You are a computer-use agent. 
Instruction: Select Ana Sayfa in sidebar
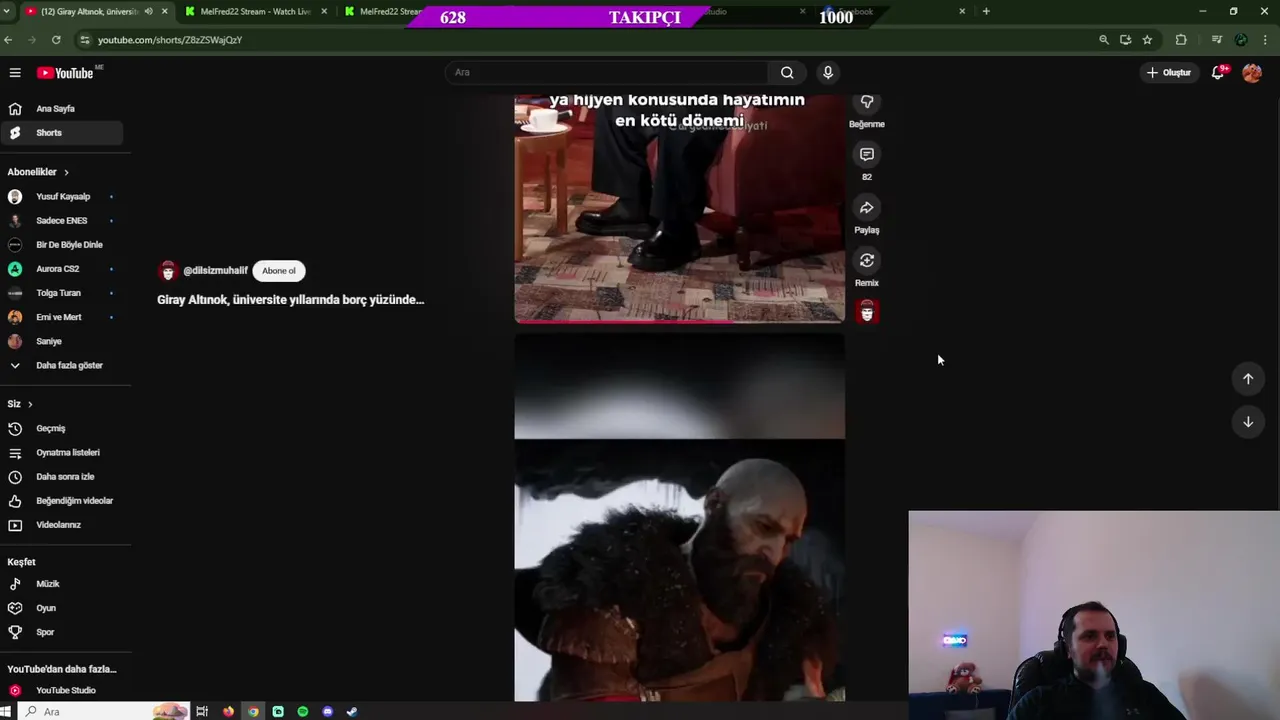[61, 109]
